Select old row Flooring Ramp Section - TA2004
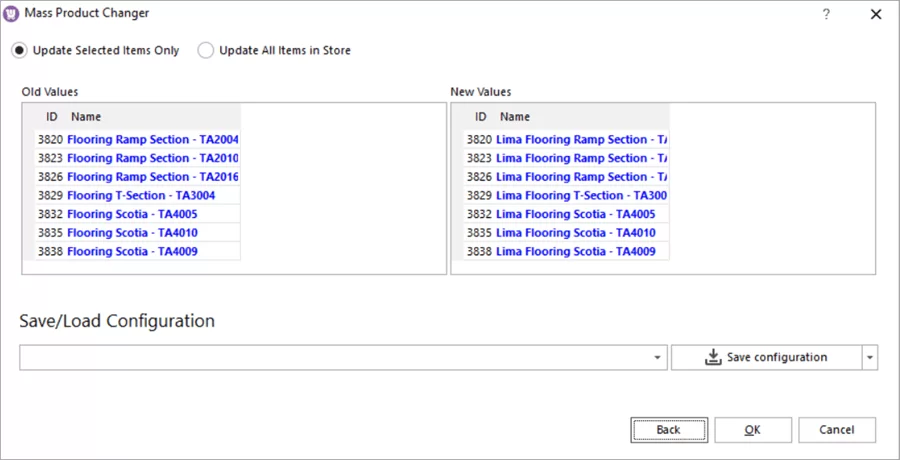 [152, 140]
